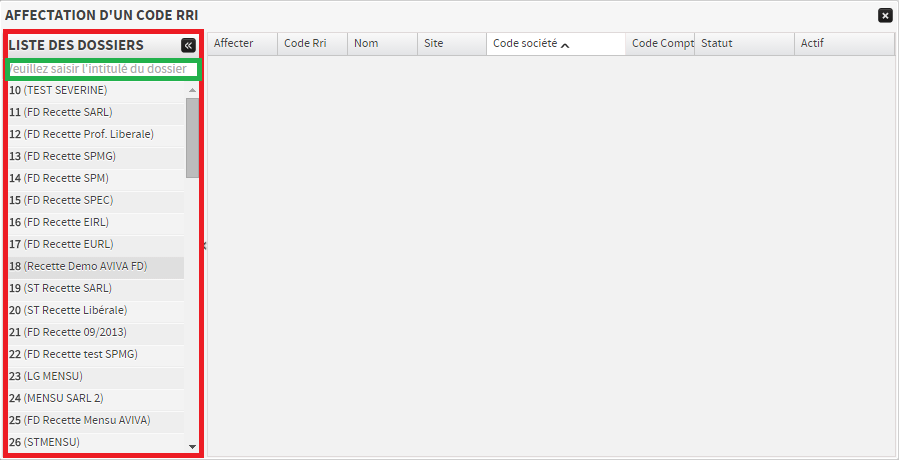Screen dimensions: 899x460
Task: Collapse the Liste des dossiers panel
Action: [x=188, y=45]
